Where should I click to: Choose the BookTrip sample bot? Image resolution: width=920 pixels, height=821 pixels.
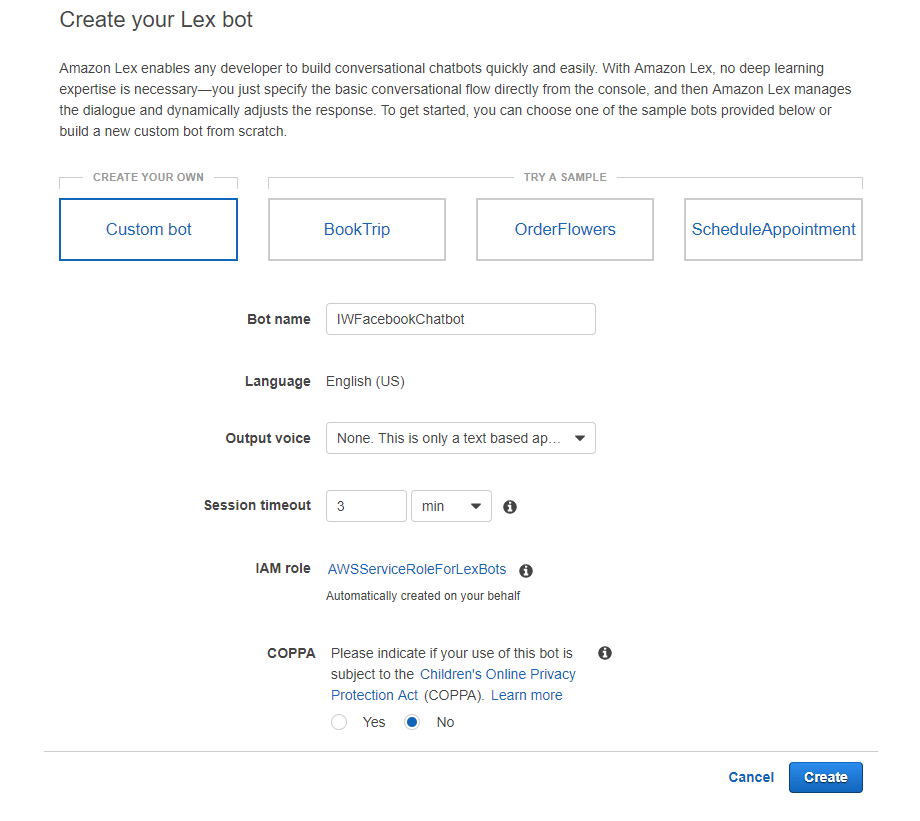357,229
